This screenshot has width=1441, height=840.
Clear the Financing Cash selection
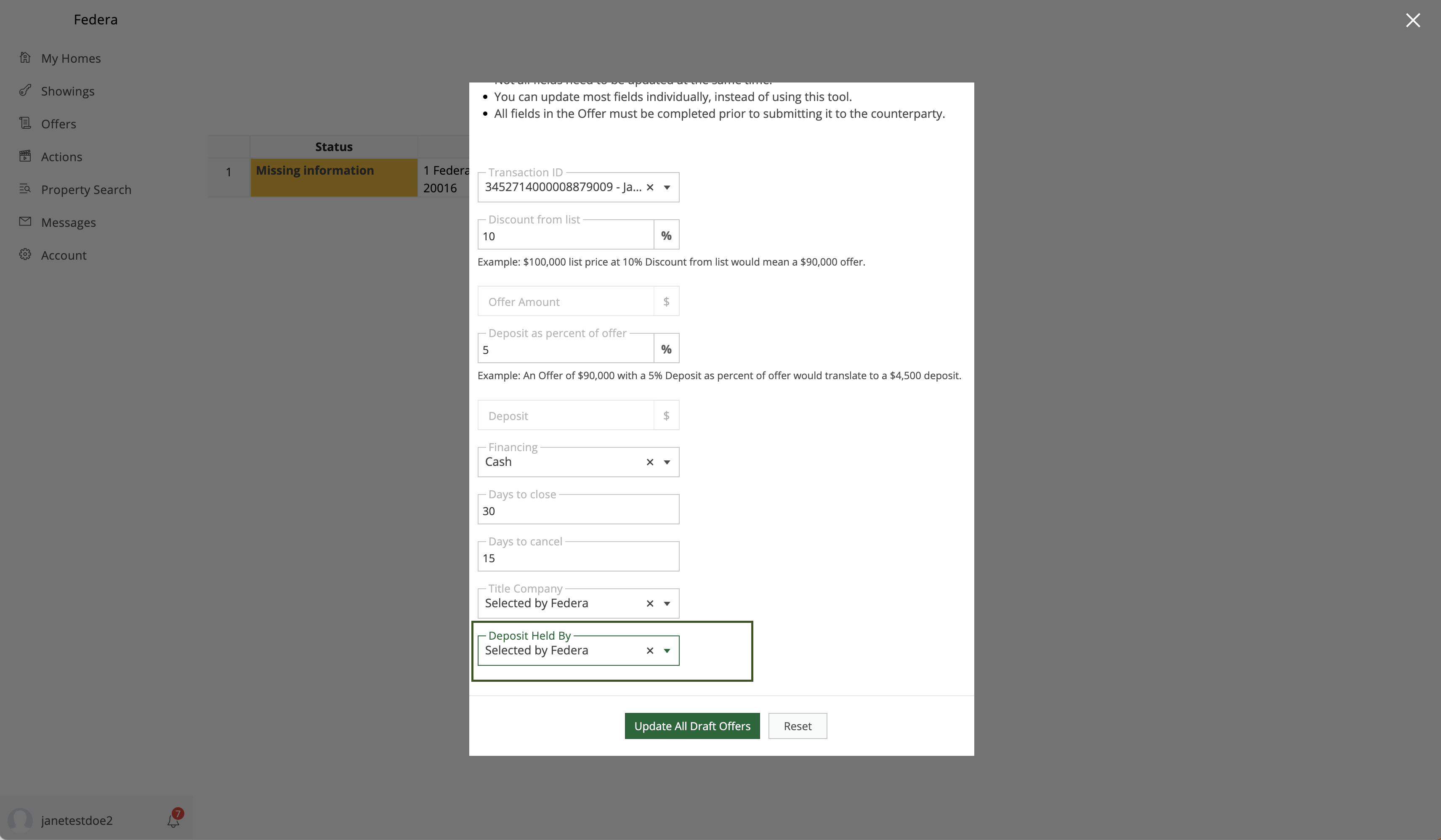point(650,463)
